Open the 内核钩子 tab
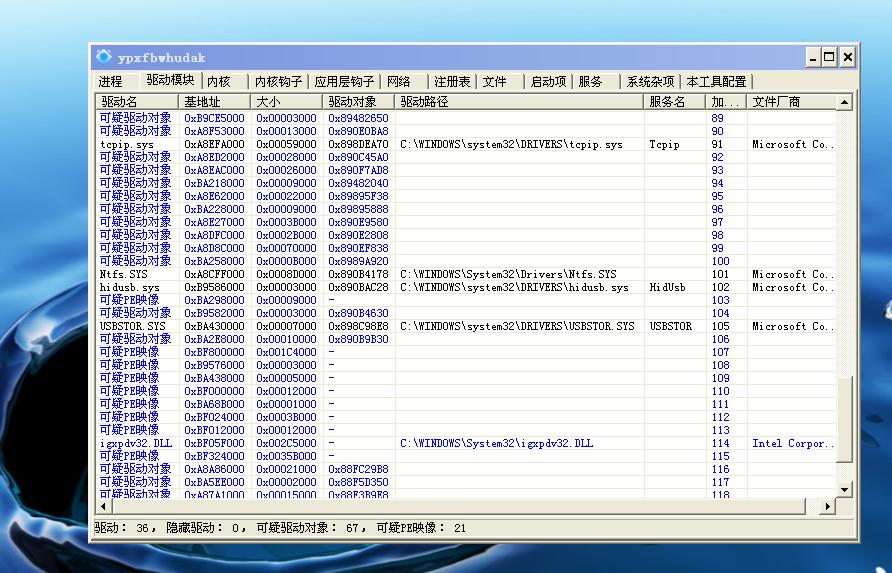The width and height of the screenshot is (892, 573). click(x=278, y=81)
